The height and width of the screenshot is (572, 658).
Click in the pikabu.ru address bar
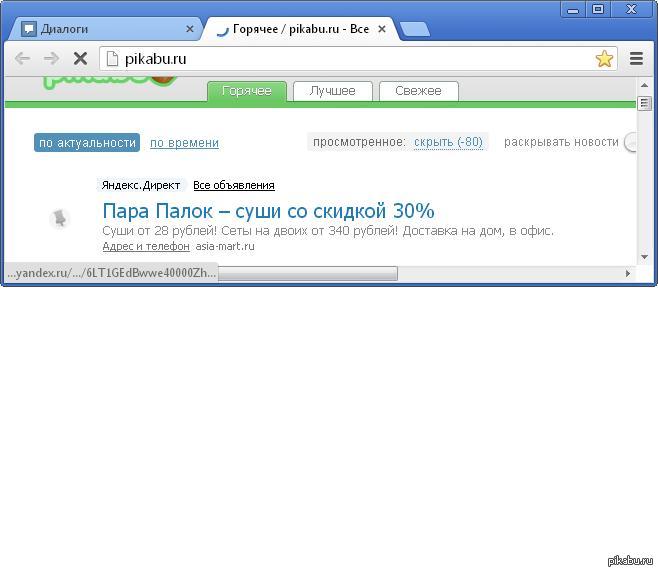pyautogui.click(x=350, y=59)
